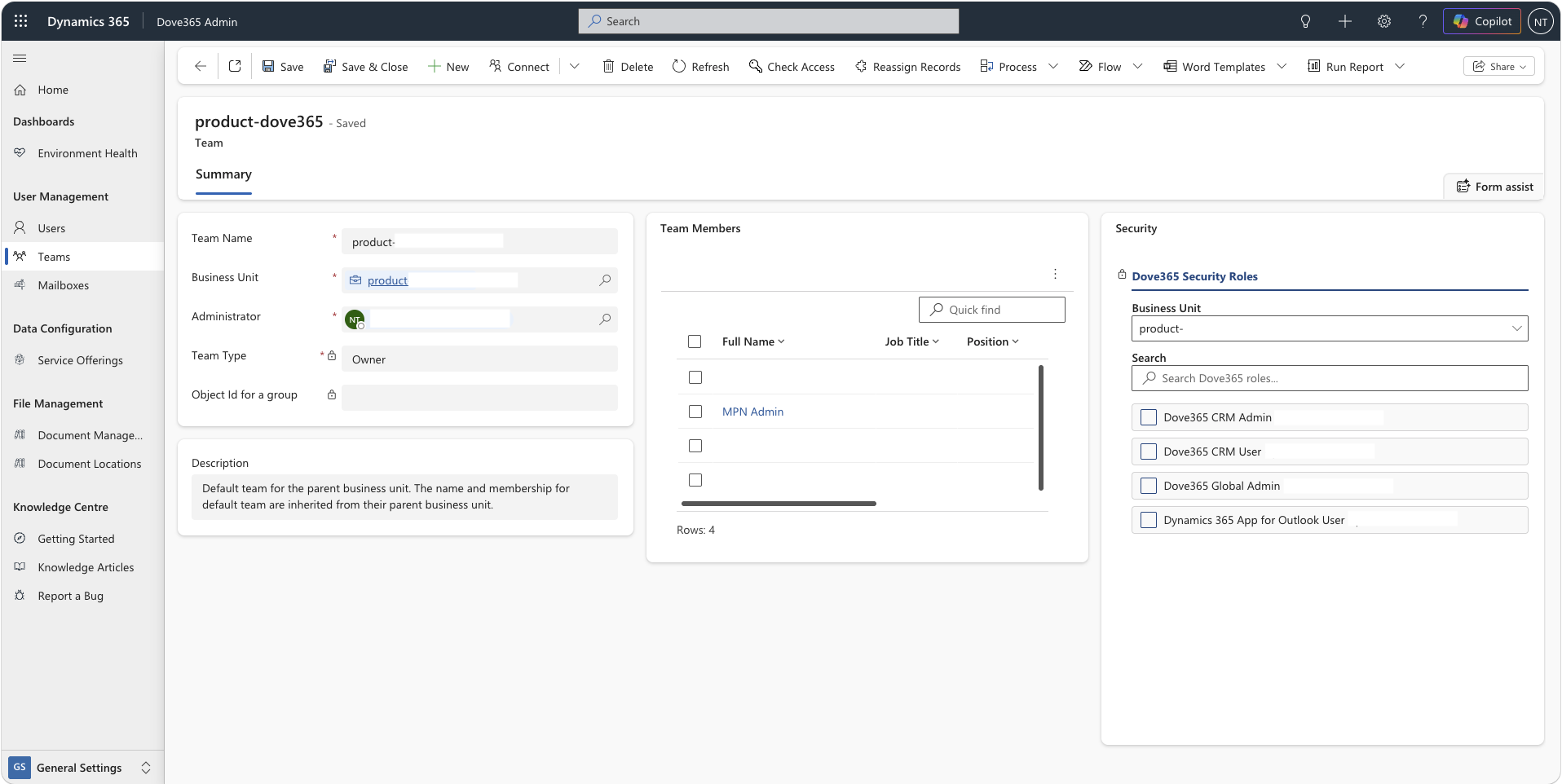Open the Form assist pane

(x=1494, y=187)
